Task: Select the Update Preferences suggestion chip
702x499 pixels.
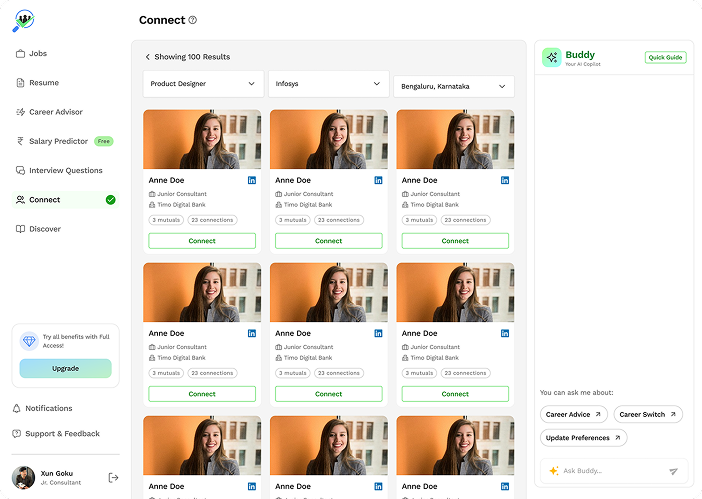Action: coord(583,438)
